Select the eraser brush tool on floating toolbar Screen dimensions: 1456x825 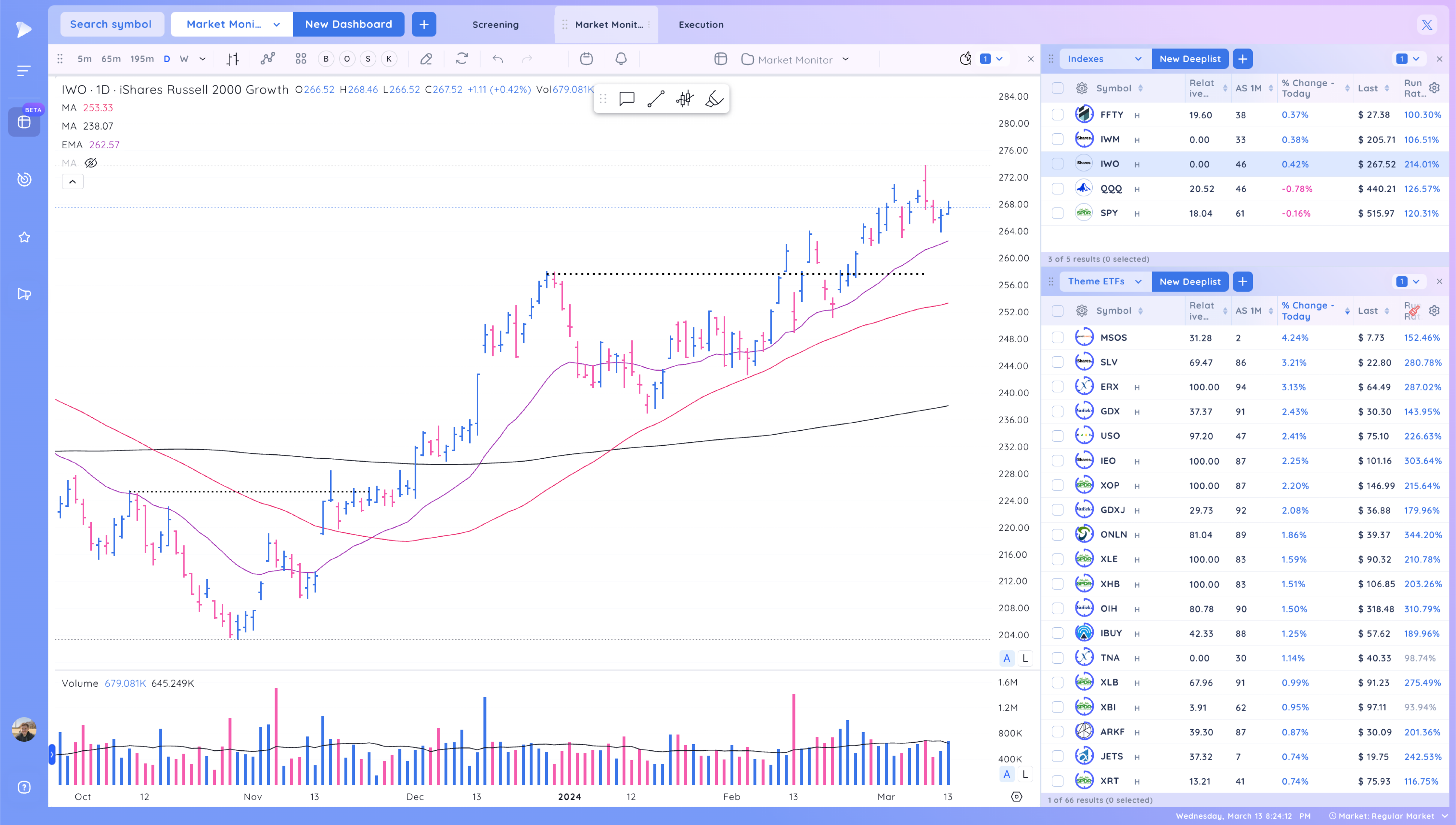coord(714,99)
